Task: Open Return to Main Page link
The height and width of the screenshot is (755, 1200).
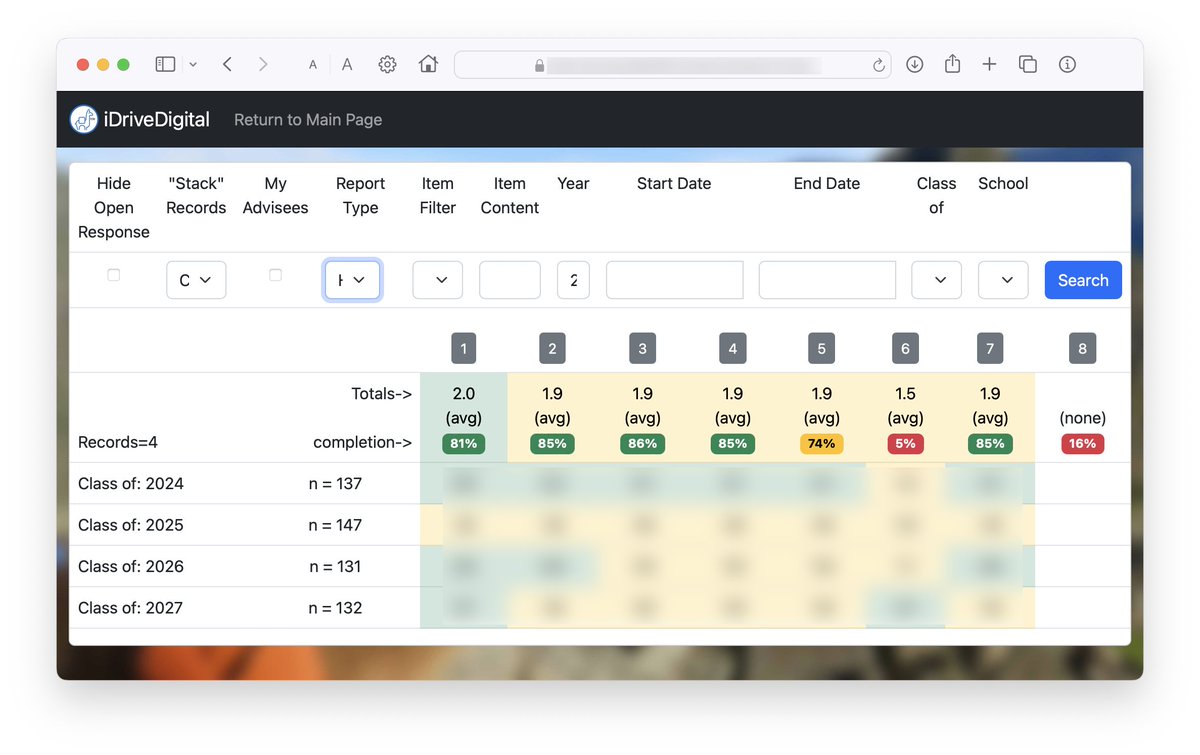Action: [308, 119]
